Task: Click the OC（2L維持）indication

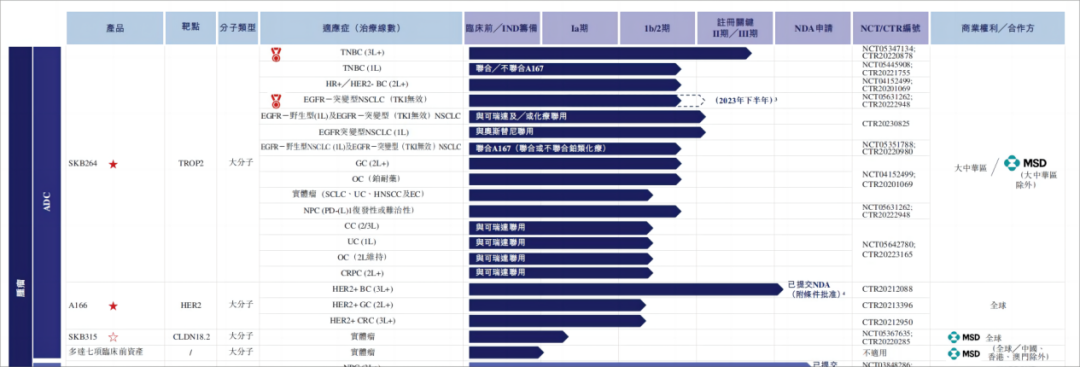Action: coord(361,258)
